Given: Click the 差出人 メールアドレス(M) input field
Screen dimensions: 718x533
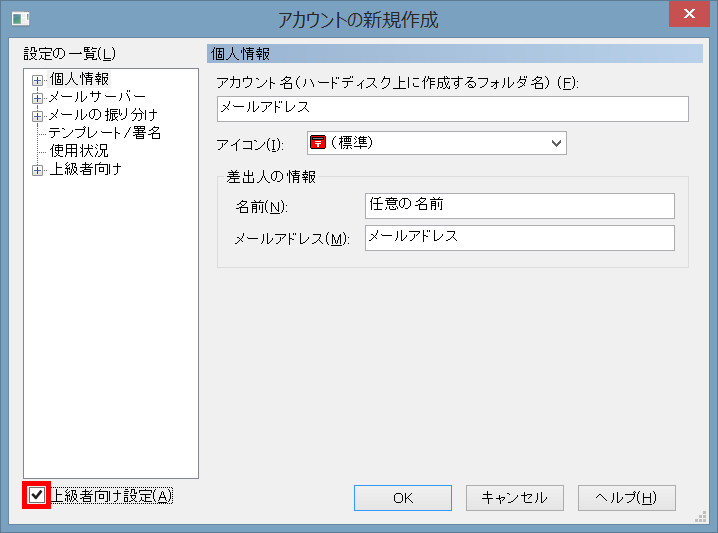Looking at the screenshot, I should pyautogui.click(x=519, y=238).
